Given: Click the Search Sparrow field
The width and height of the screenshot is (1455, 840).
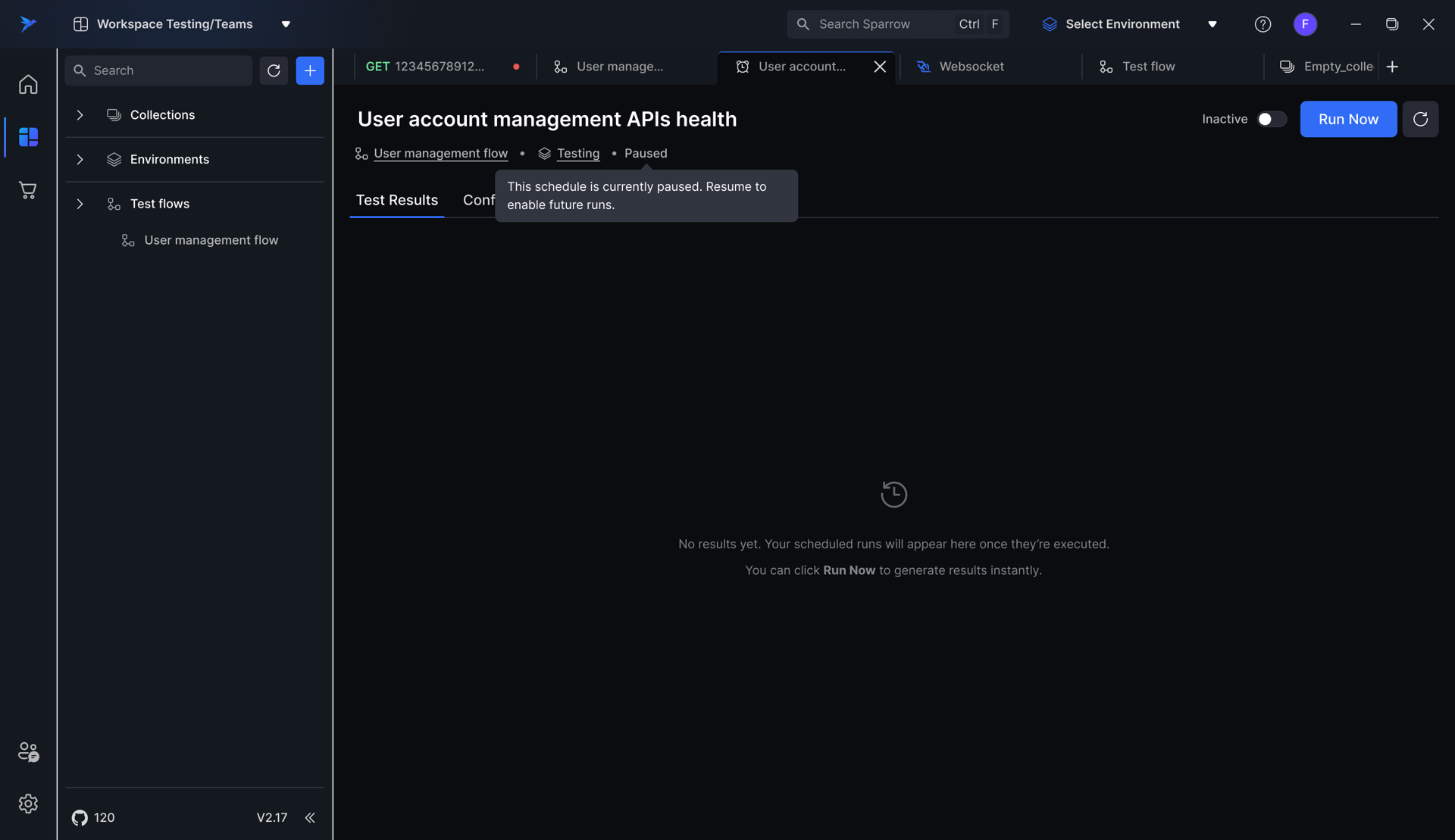Looking at the screenshot, I should pyautogui.click(x=879, y=24).
